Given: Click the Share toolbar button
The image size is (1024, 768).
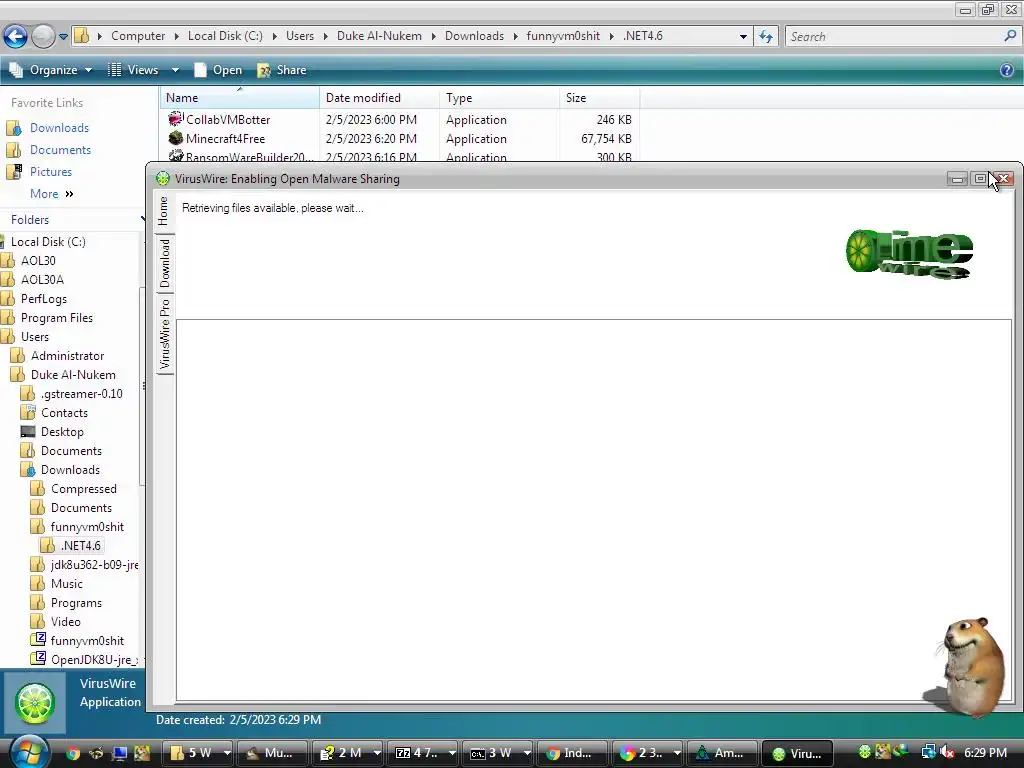Looking at the screenshot, I should (282, 70).
